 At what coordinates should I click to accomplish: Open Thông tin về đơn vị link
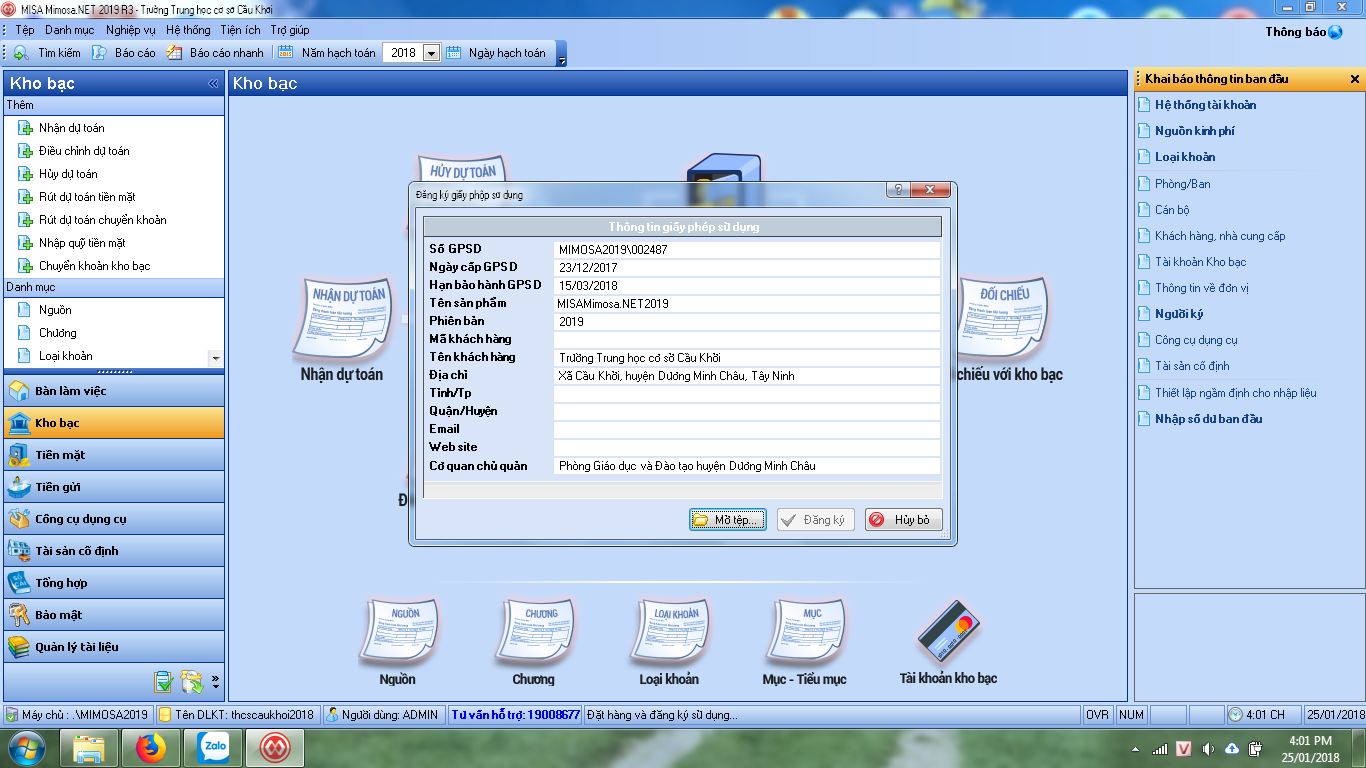(1202, 288)
